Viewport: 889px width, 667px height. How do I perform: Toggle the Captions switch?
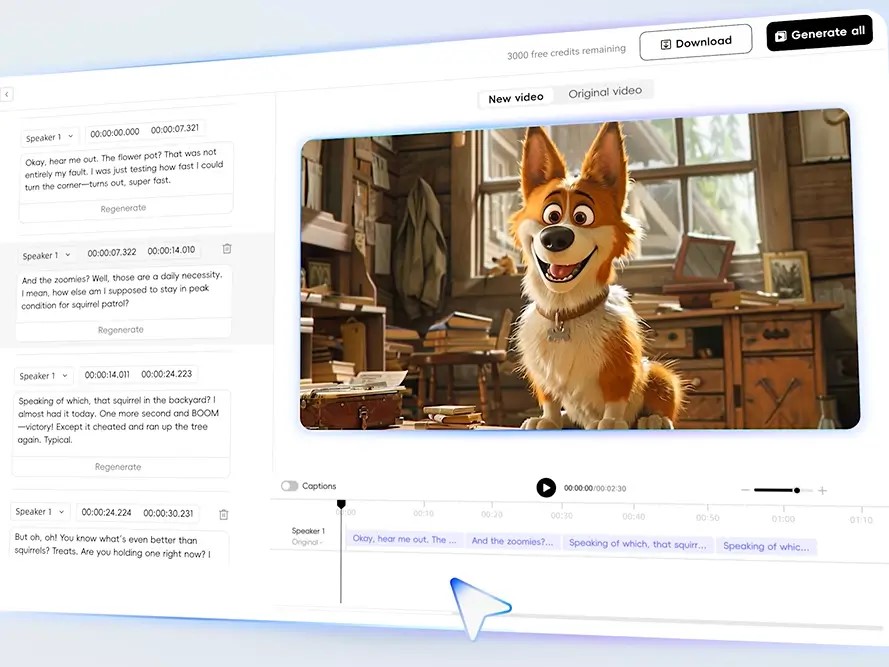point(289,486)
